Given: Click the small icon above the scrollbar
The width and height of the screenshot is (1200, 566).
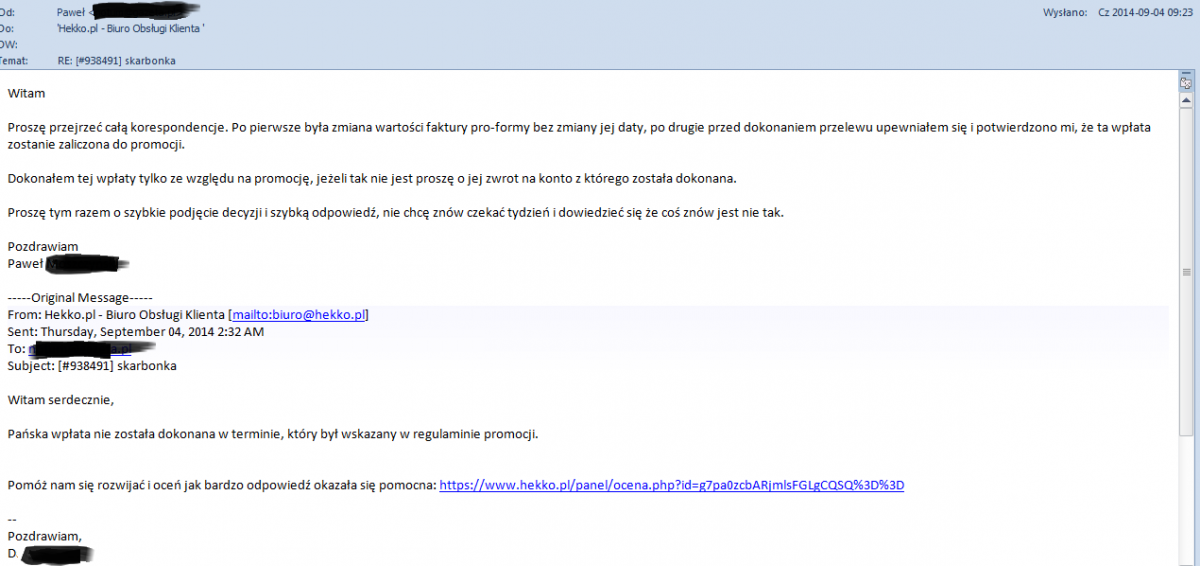Looking at the screenshot, I should [1186, 84].
